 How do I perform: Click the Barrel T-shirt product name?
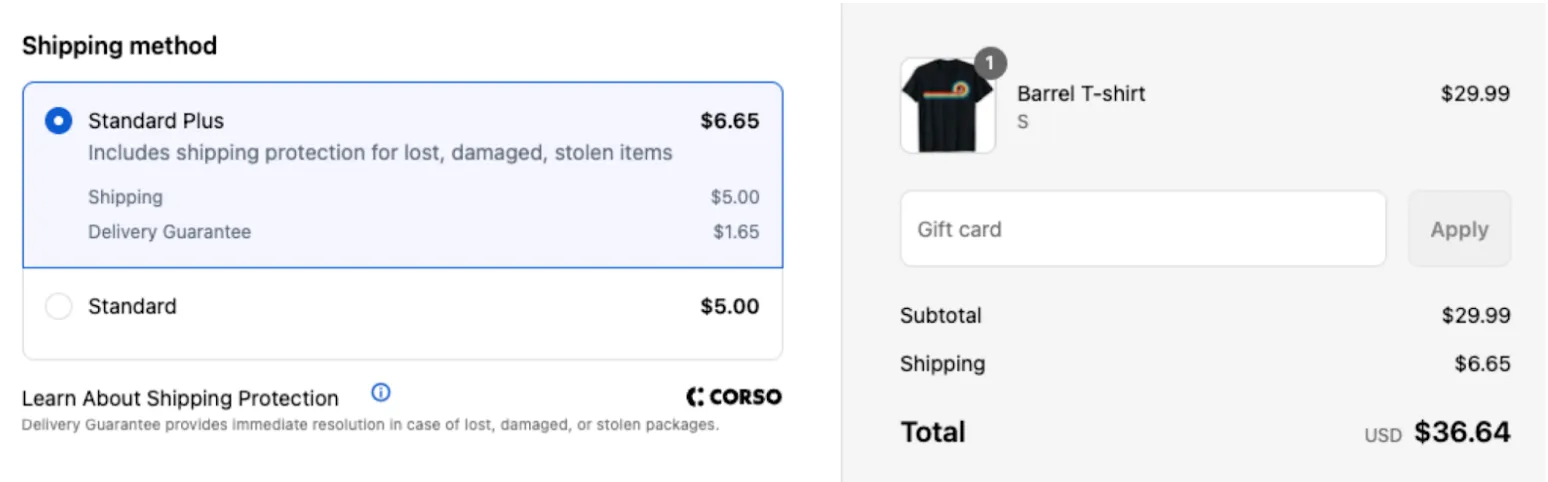(1080, 94)
